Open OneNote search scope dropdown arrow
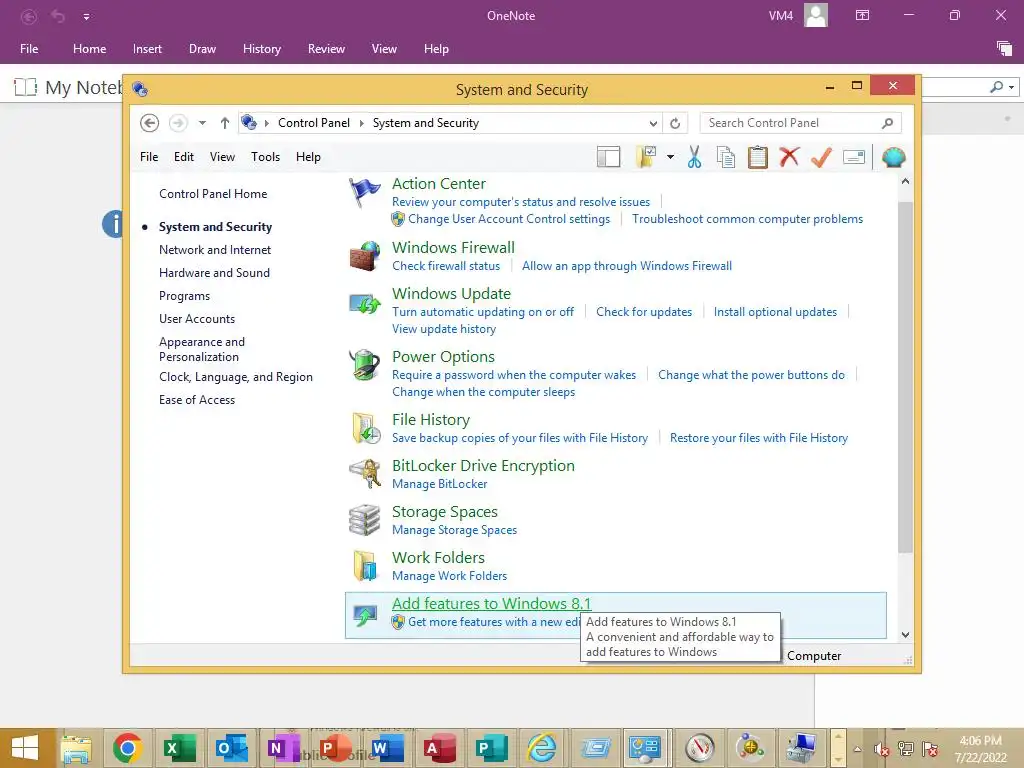This screenshot has width=1024, height=768. (1011, 87)
